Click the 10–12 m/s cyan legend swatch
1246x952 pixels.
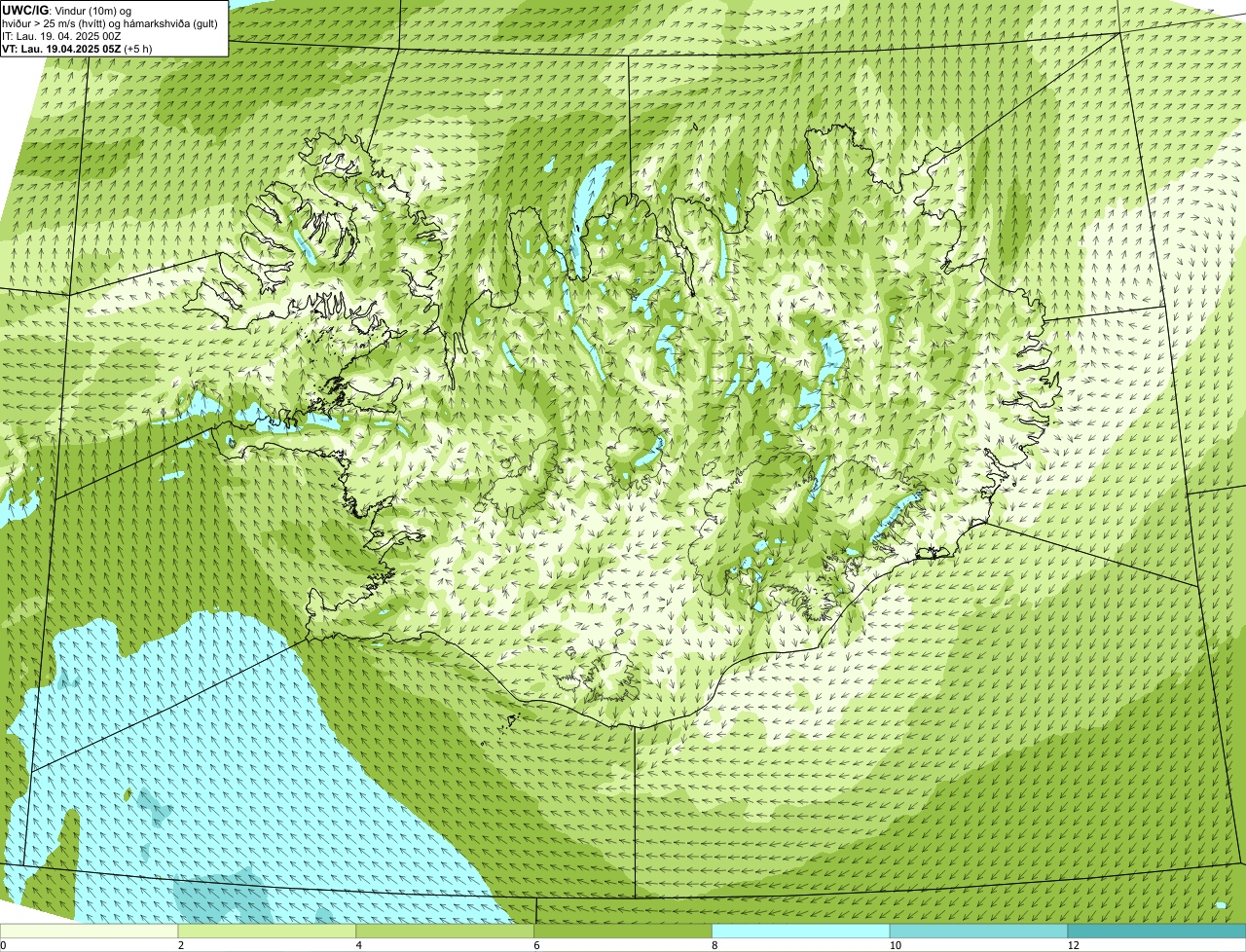pos(979,932)
